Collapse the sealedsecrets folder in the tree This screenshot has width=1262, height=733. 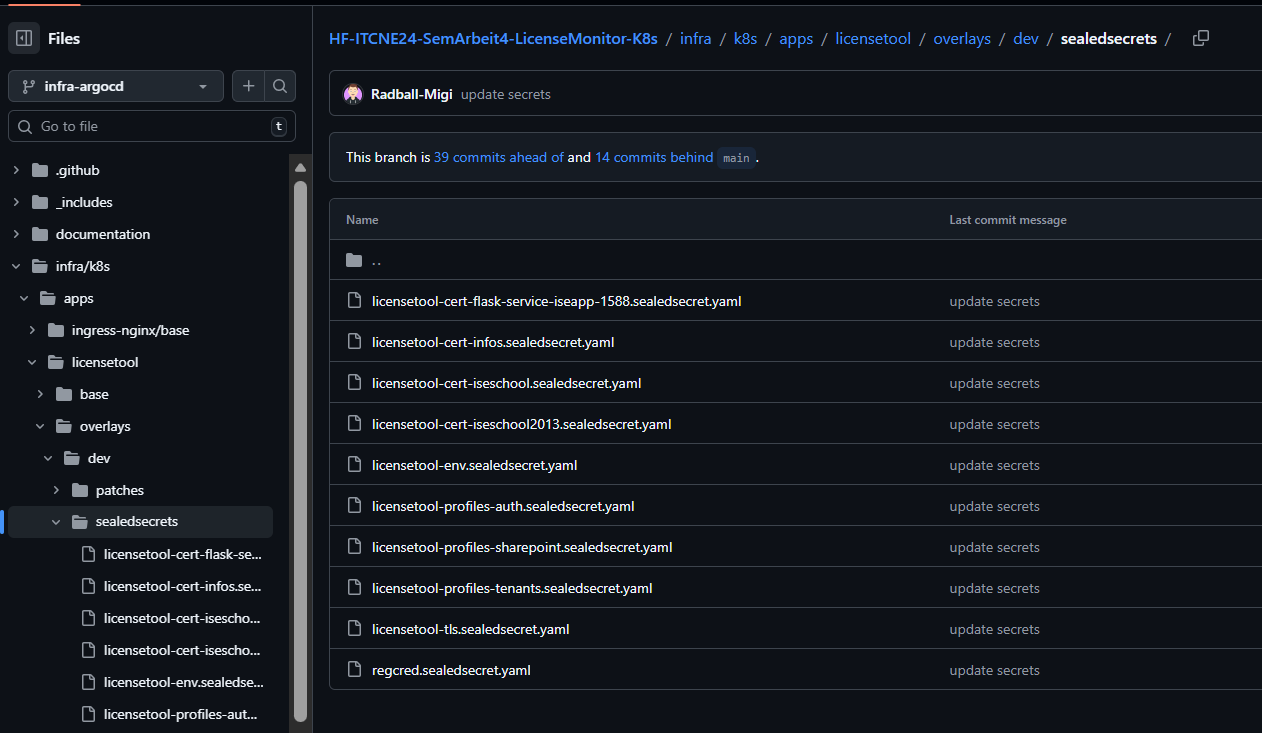(56, 521)
